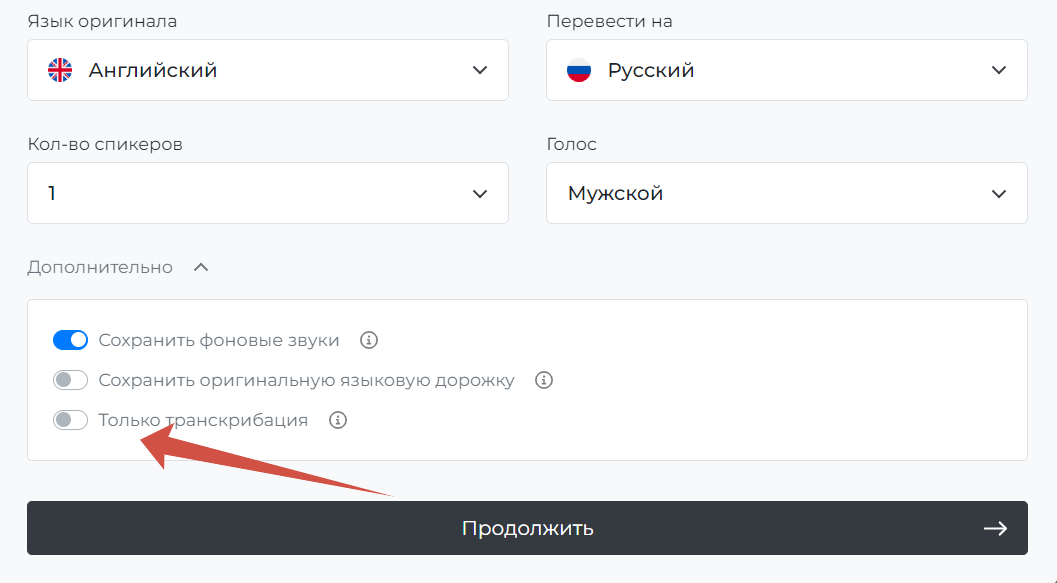This screenshot has width=1057, height=583.
Task: Click the right arrow icon on Продолжить bar
Action: (x=996, y=528)
